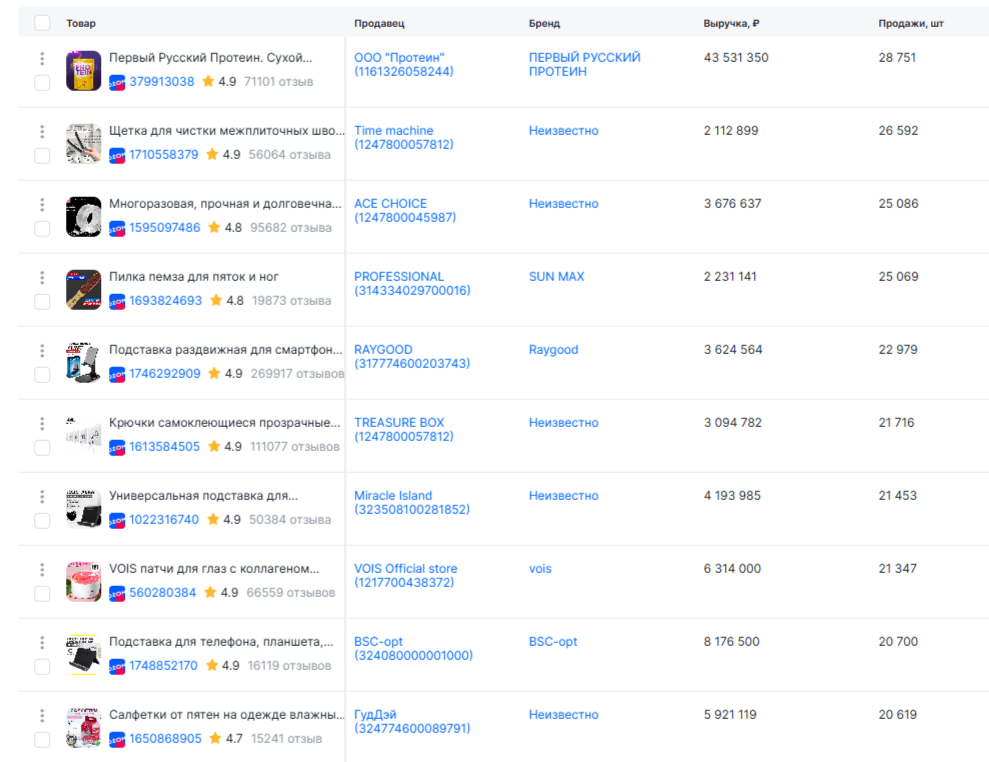Open the three-dot menu for Крючки самоклеющиеся row
The image size is (989, 762).
pos(42,423)
